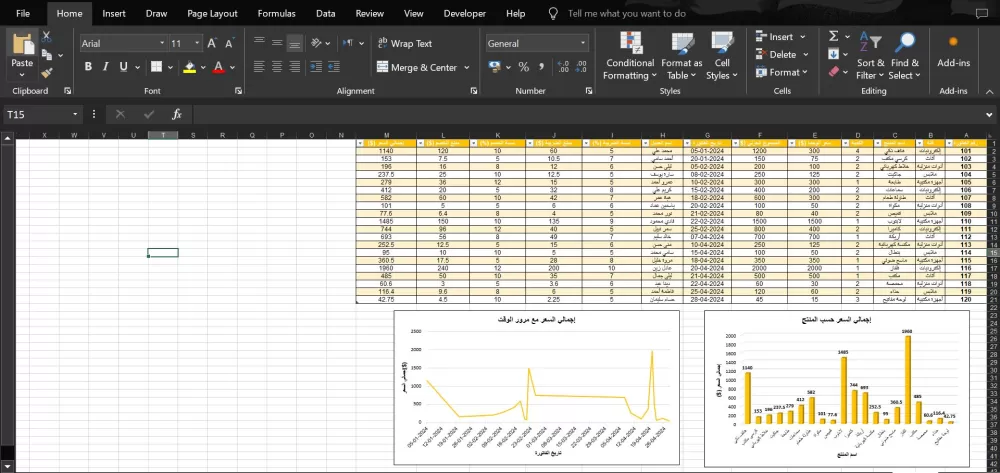1000x473 pixels.
Task: Open the Formulas tab
Action: coord(276,13)
